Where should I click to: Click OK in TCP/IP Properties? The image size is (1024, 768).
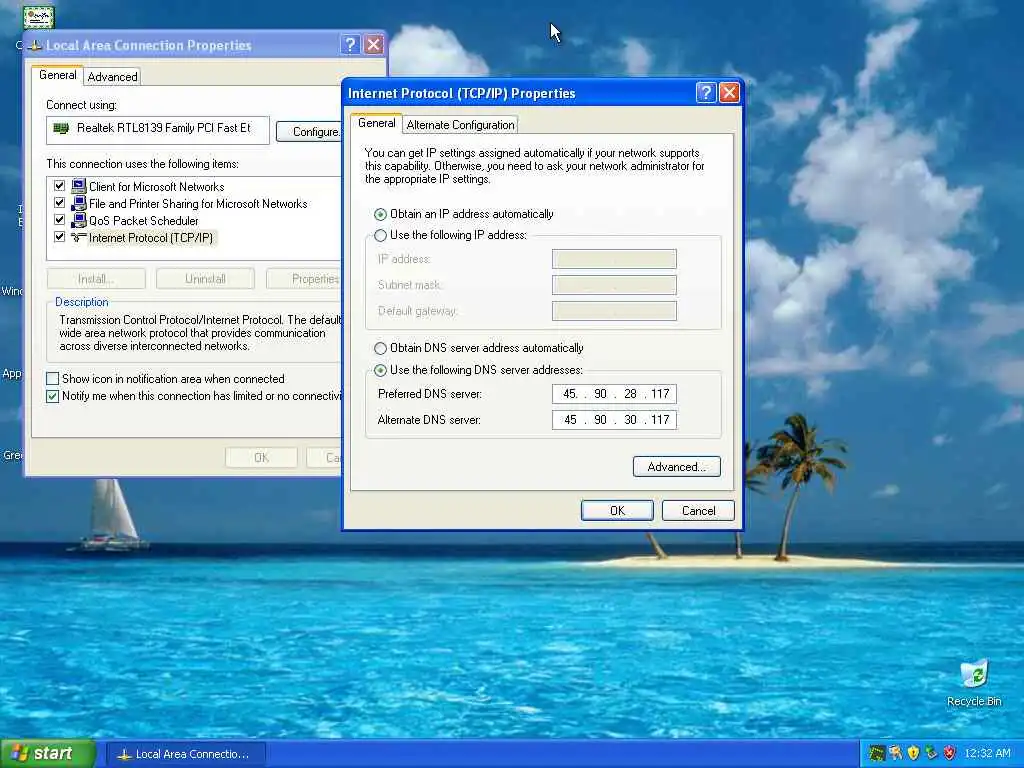pyautogui.click(x=617, y=511)
